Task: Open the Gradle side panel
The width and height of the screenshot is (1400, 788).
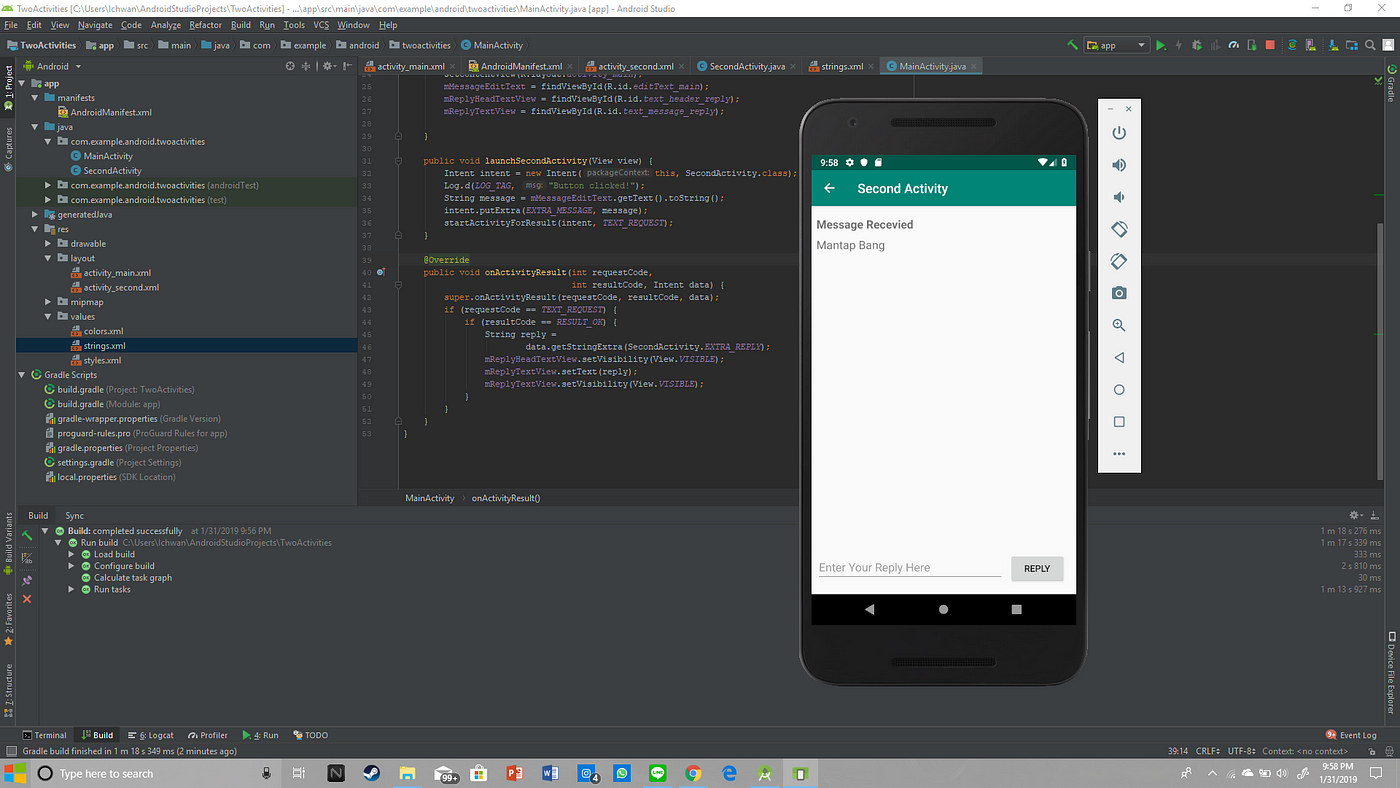Action: point(1391,82)
